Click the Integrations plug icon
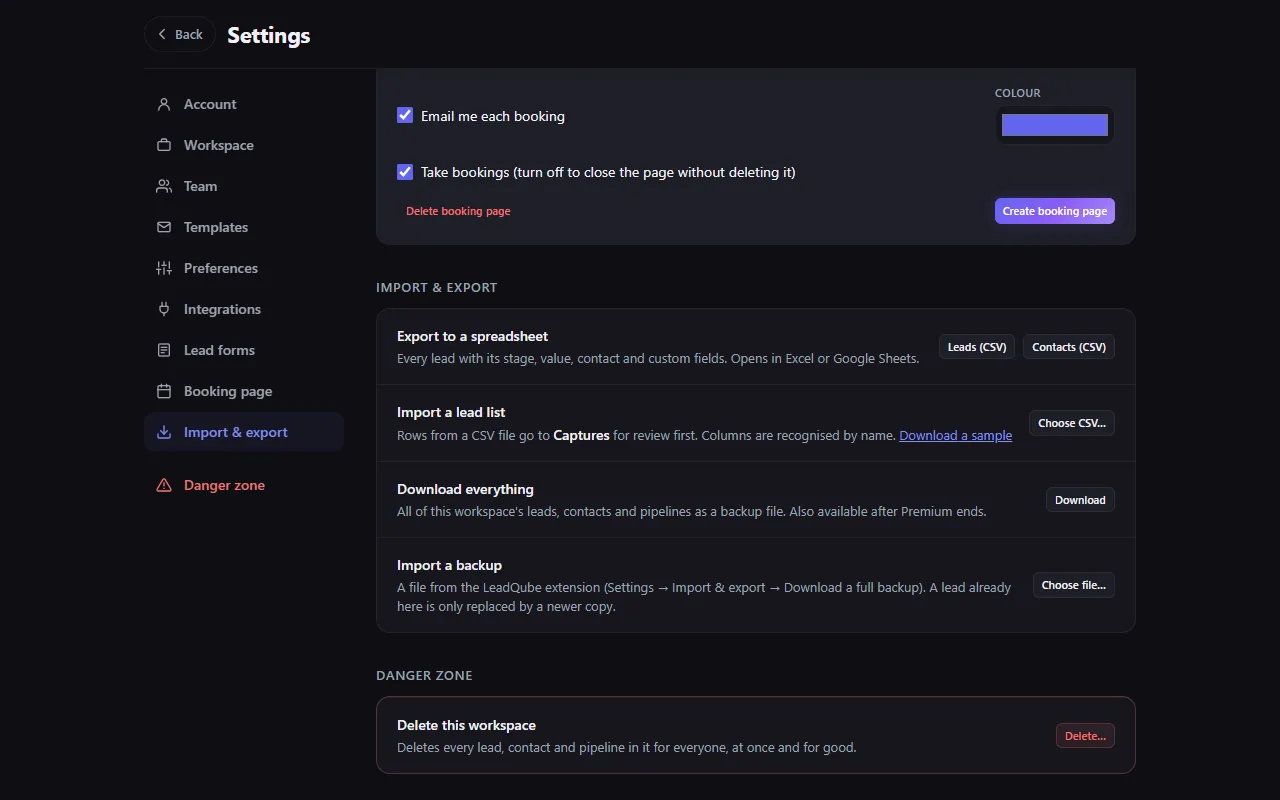 164,309
